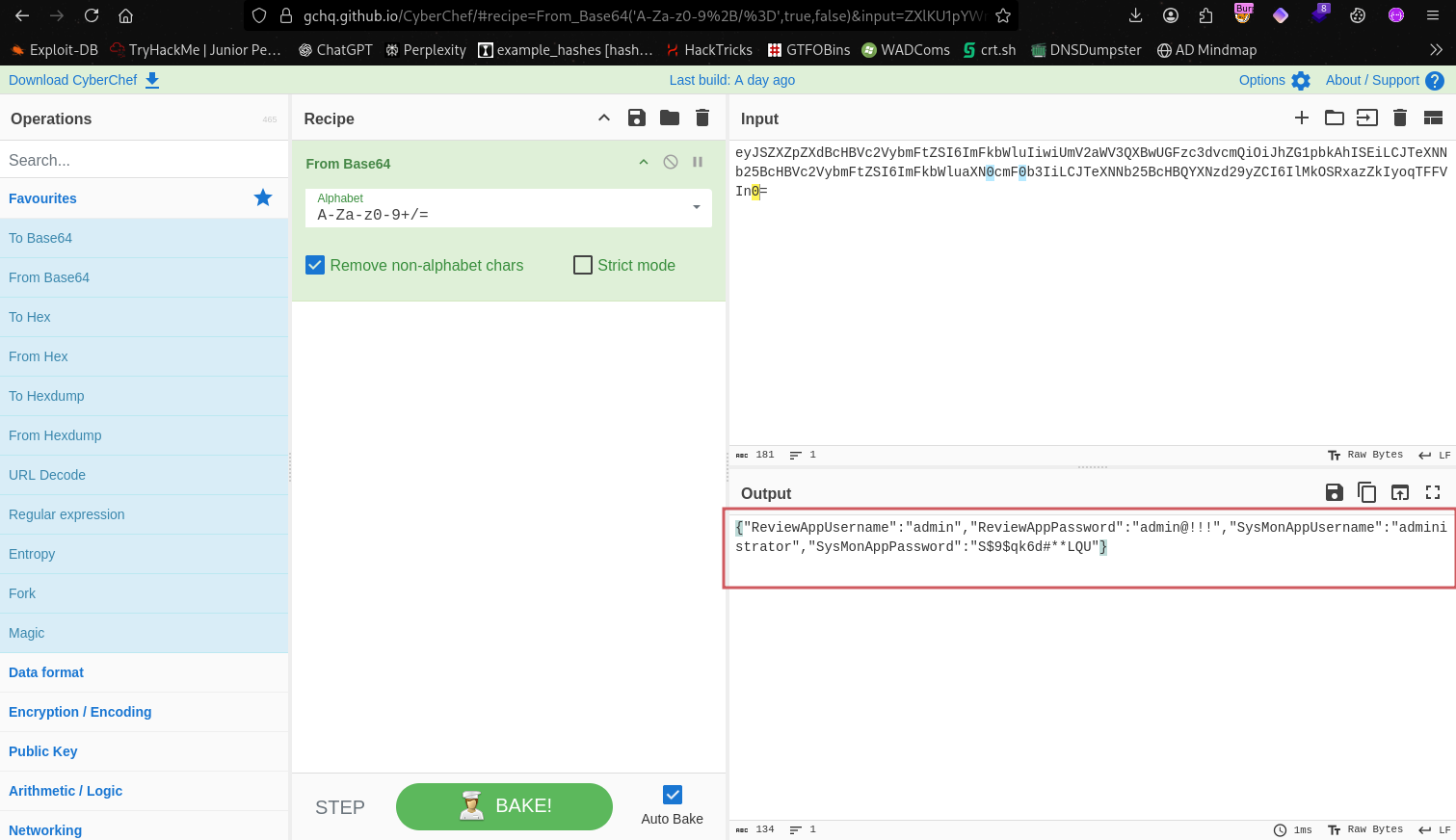Maximise the output pane
This screenshot has width=1456, height=840.
pos(1433,492)
